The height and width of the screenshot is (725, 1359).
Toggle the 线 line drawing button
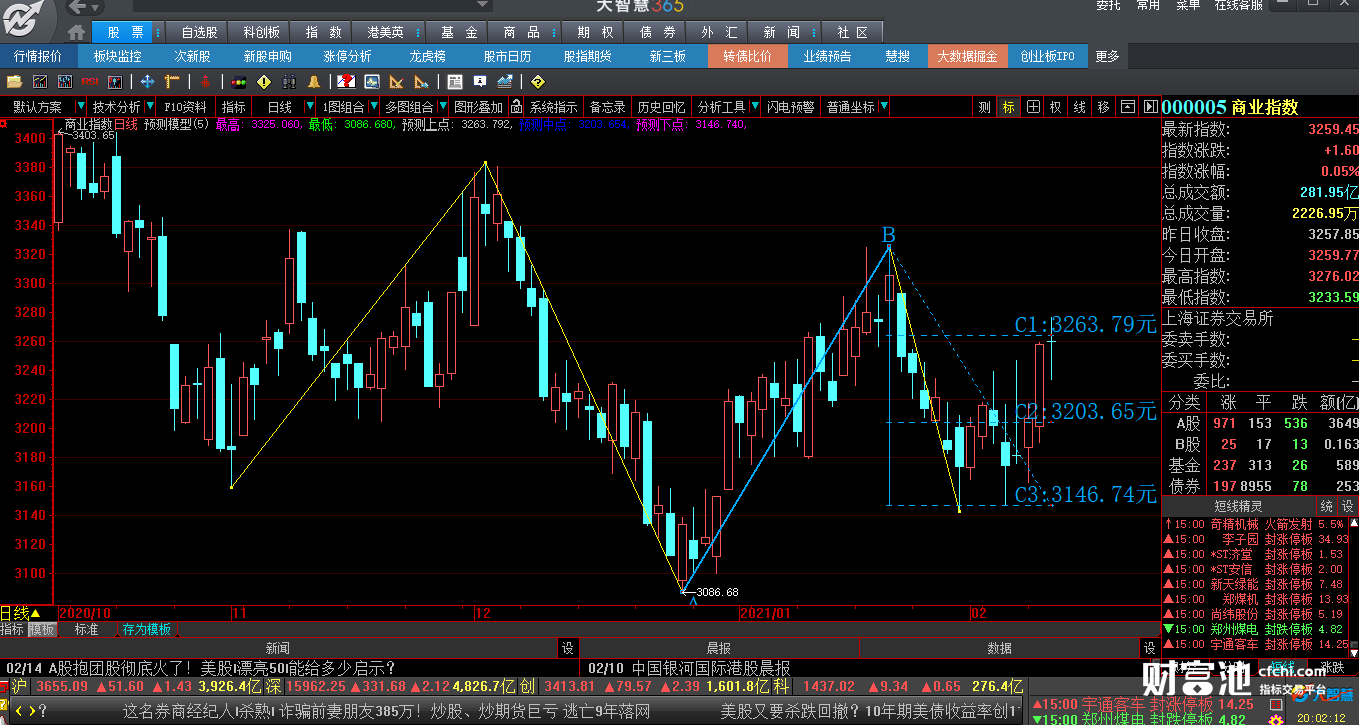pos(1080,106)
